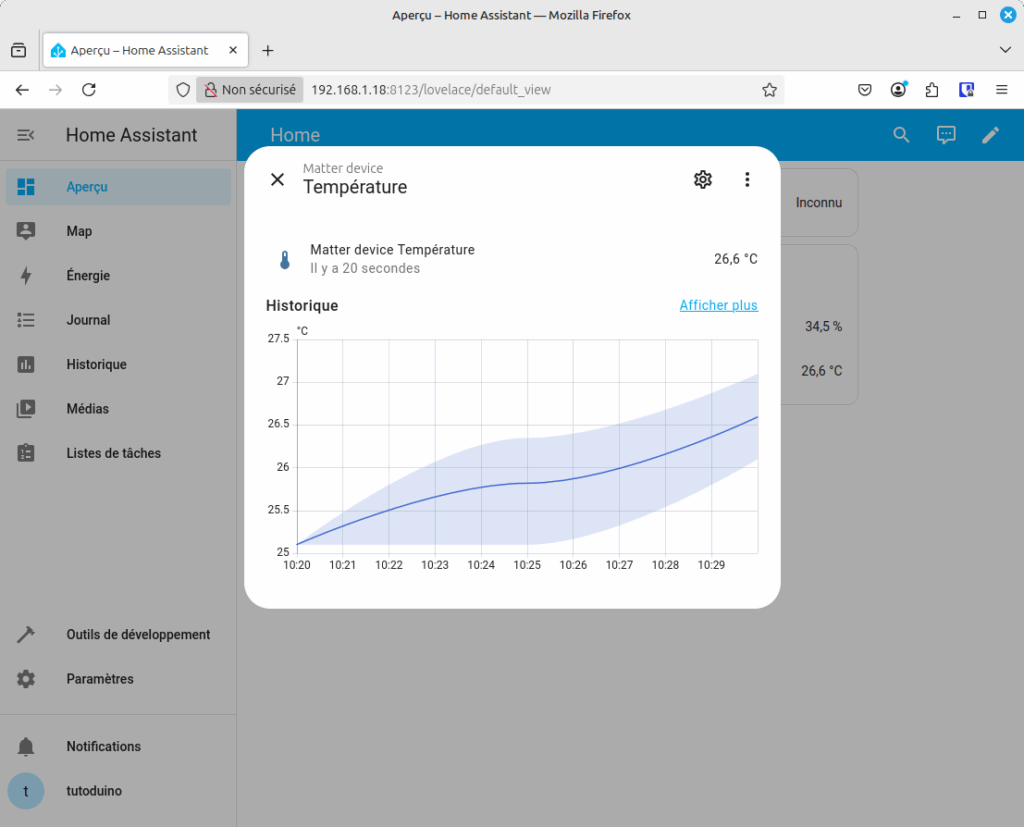Open Firefox Pocket save icon
Image resolution: width=1024 pixels, height=827 pixels.
865,89
